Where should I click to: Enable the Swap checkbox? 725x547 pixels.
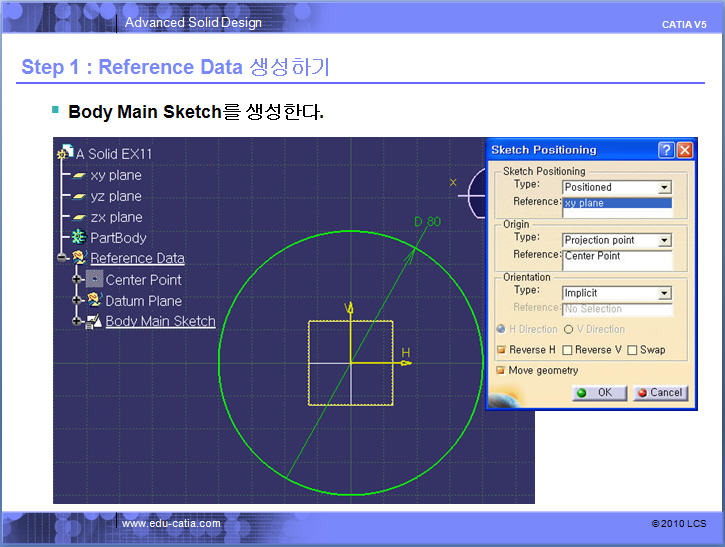[x=632, y=350]
